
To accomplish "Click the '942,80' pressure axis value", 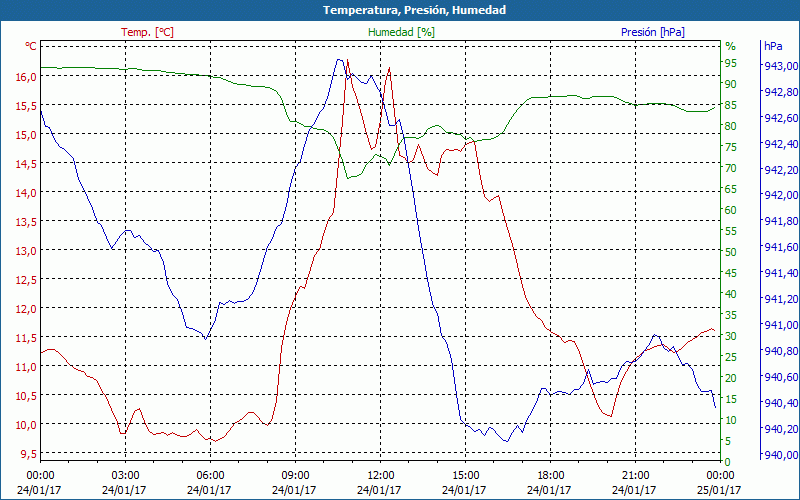I will click(781, 92).
